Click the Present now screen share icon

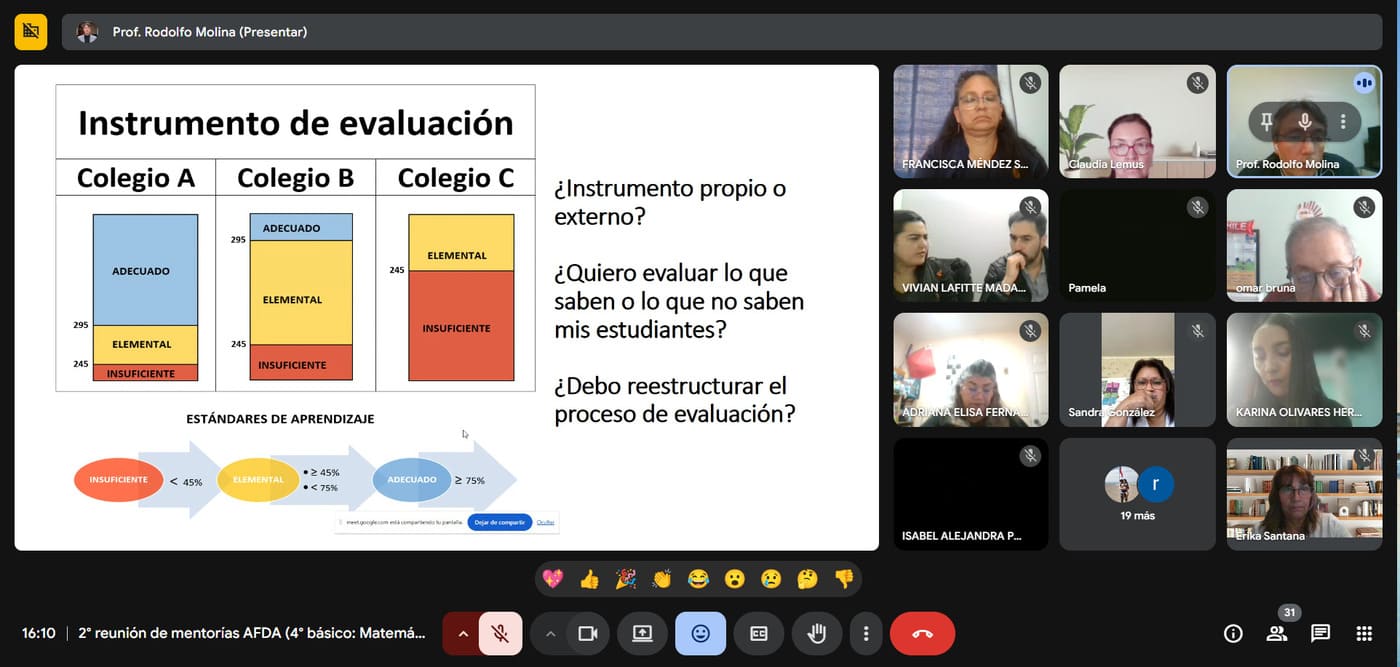pyautogui.click(x=642, y=634)
